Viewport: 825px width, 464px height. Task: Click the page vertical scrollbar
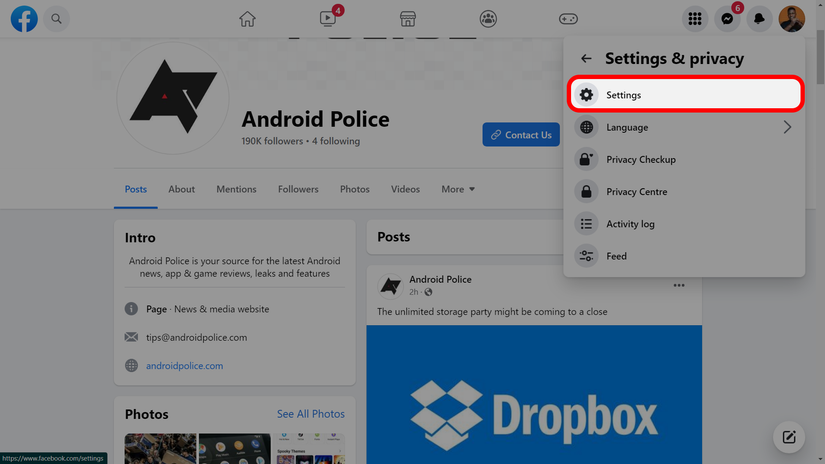(x=820, y=57)
